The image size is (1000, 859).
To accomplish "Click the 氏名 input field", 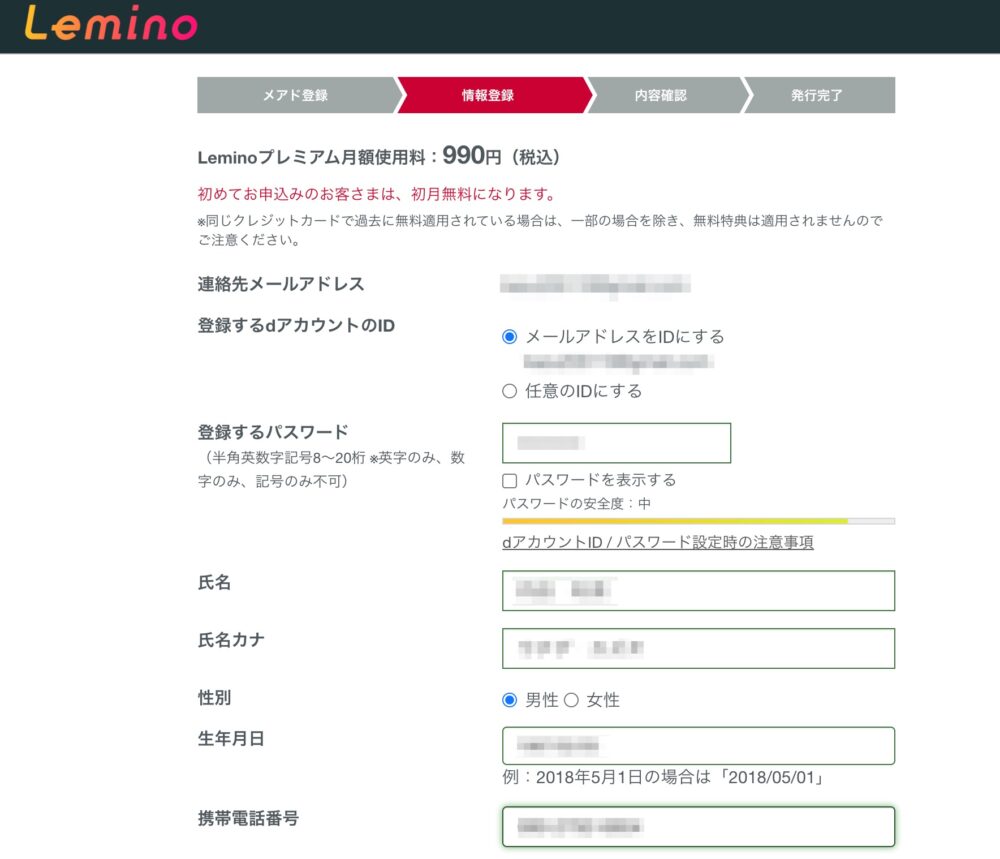I will pyautogui.click(x=698, y=591).
